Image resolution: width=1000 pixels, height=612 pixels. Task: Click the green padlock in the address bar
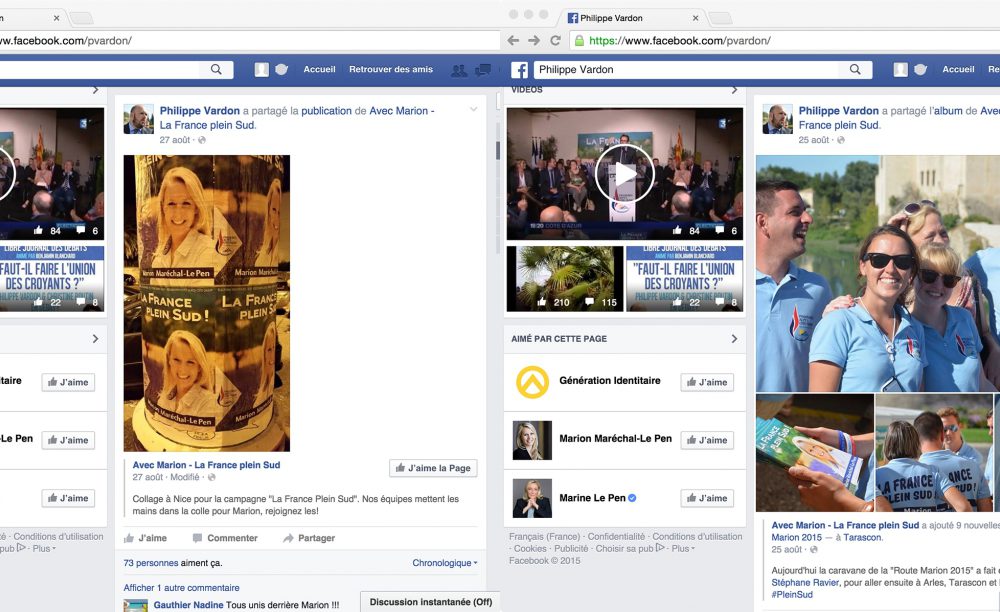[579, 41]
